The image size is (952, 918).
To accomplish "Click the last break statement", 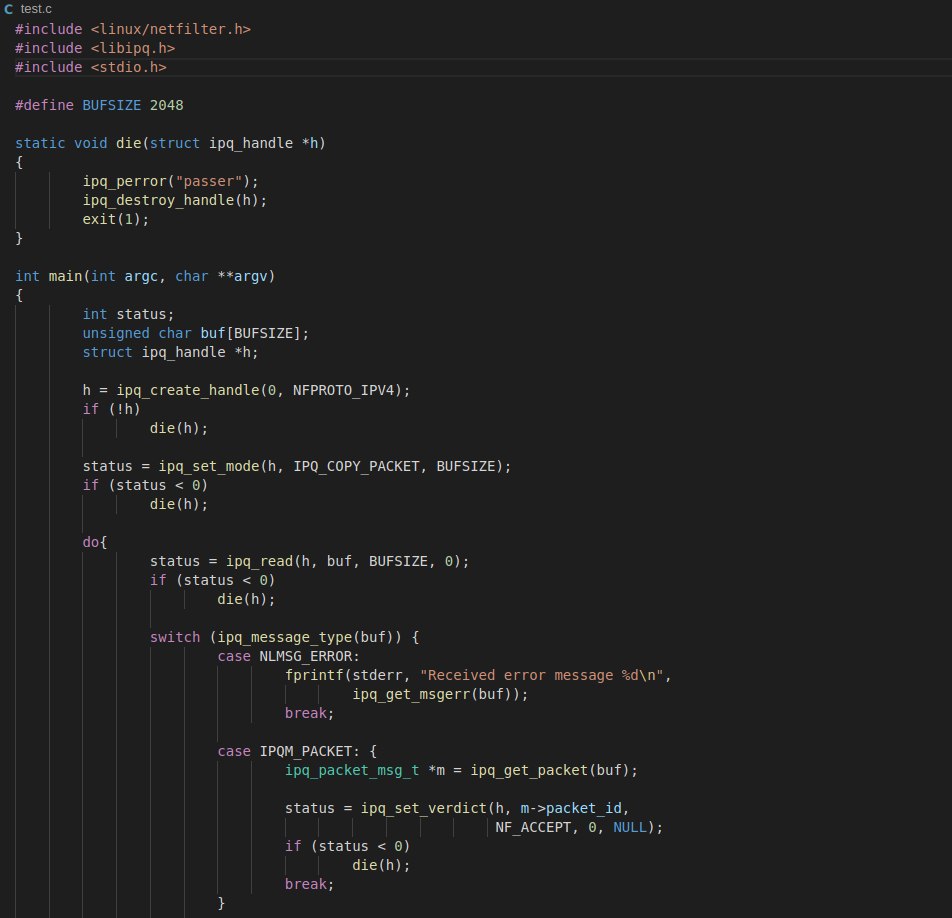I will pos(309,884).
